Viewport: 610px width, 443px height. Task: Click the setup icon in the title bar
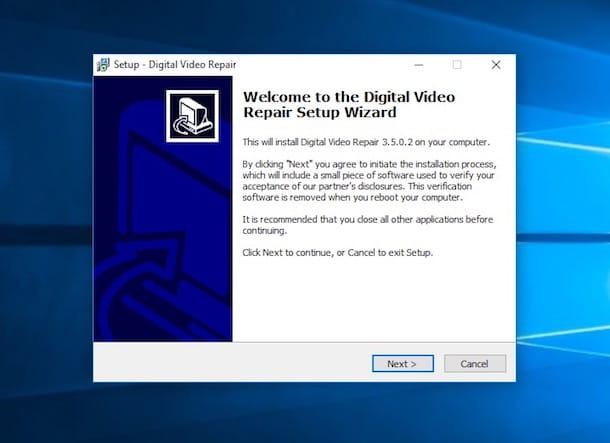pos(103,65)
